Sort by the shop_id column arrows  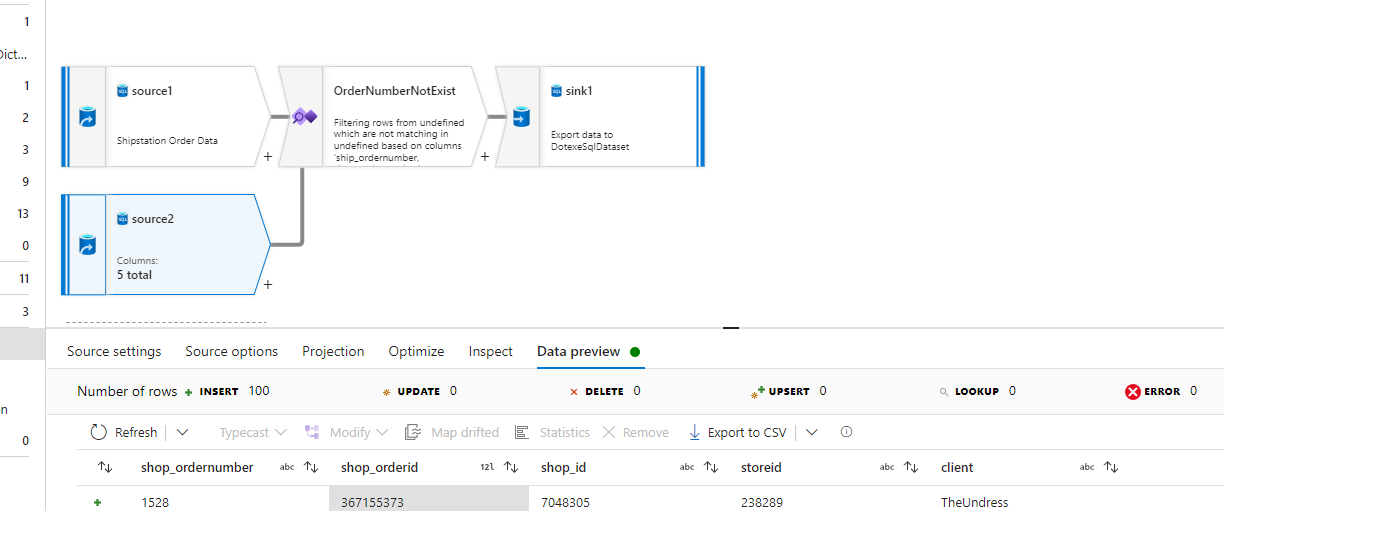pos(711,467)
